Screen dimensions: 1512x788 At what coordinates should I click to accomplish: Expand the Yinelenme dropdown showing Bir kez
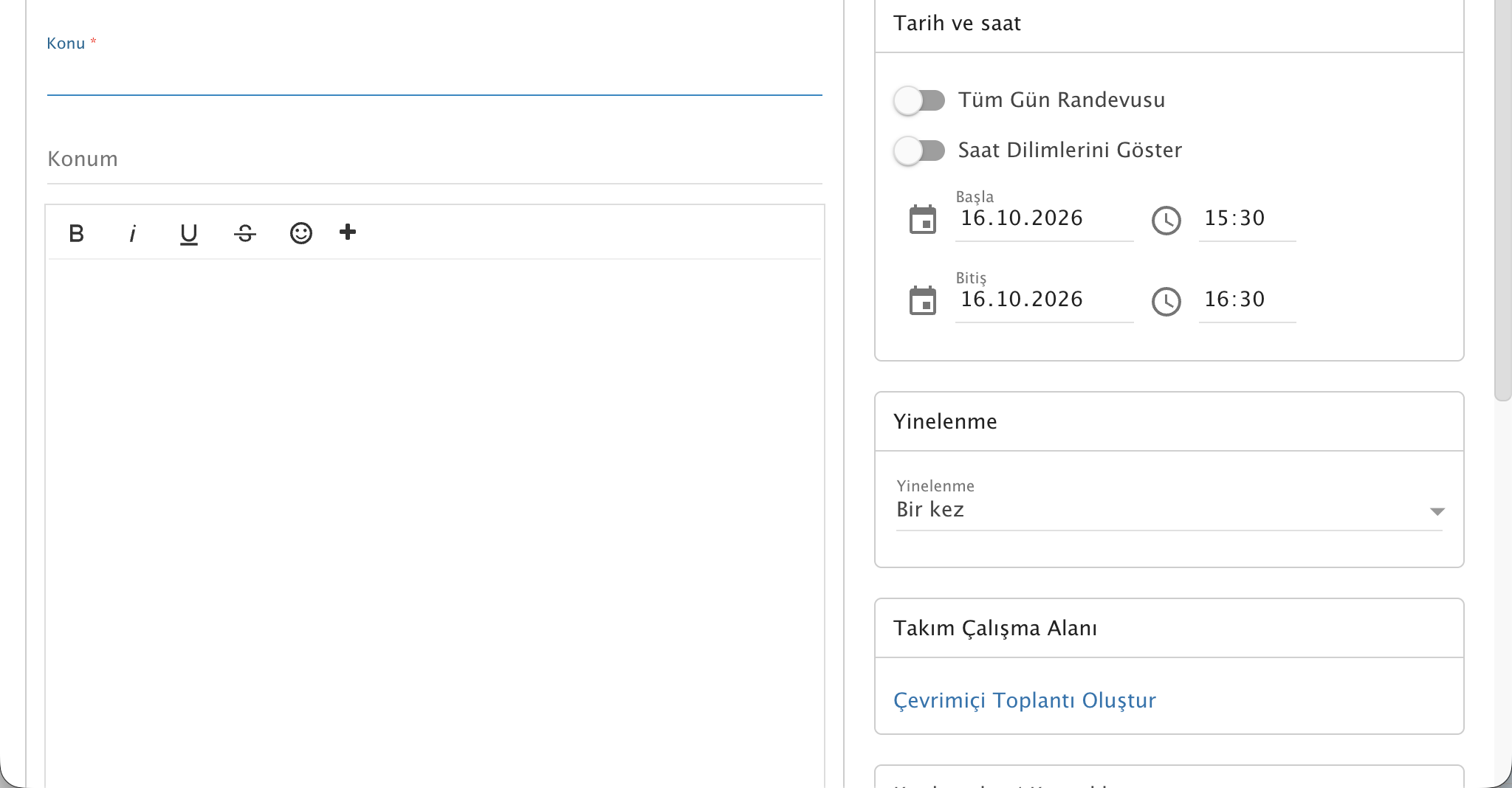pos(1169,510)
